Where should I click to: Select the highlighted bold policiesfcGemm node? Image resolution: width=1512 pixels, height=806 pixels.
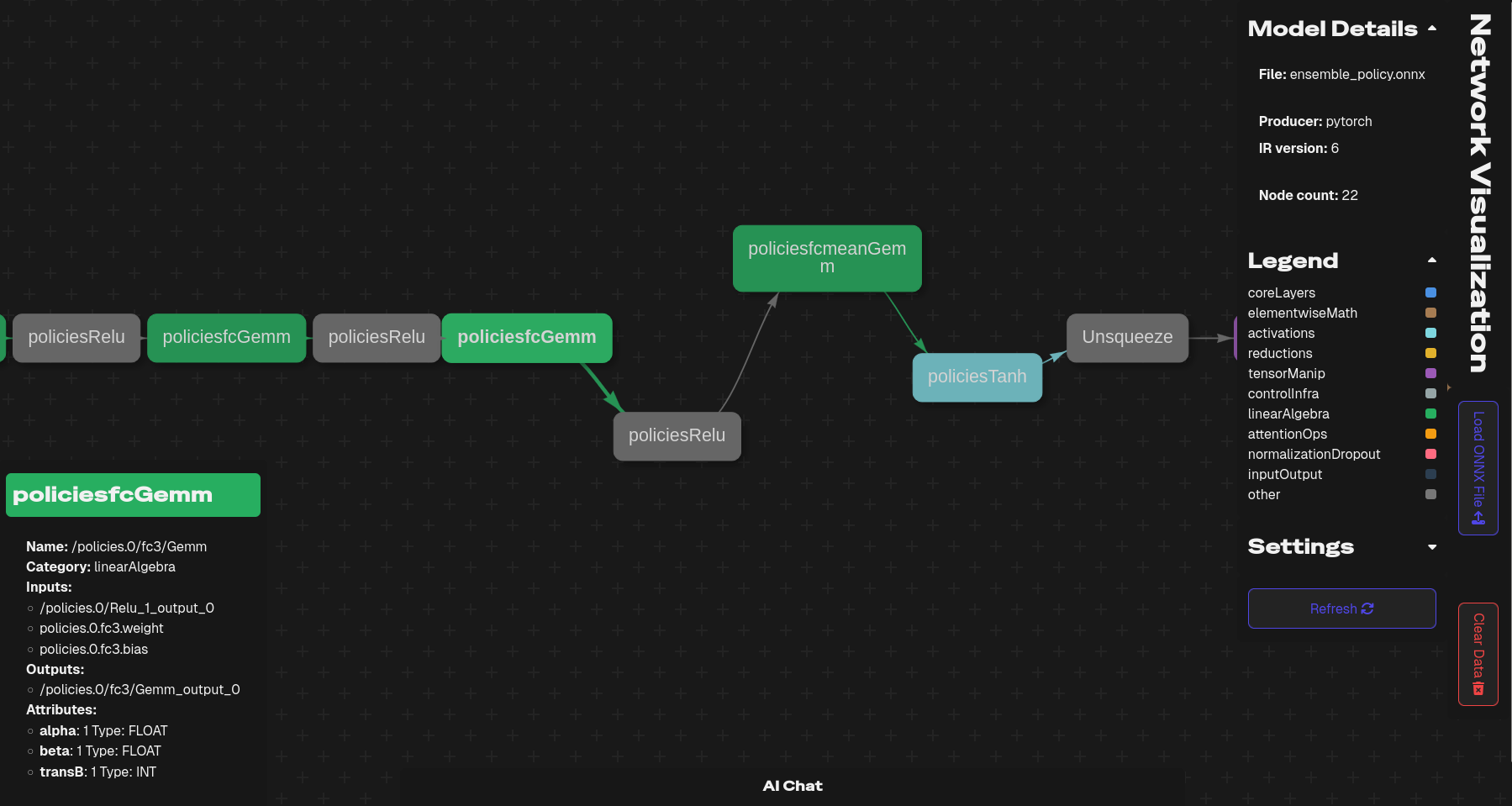click(527, 337)
